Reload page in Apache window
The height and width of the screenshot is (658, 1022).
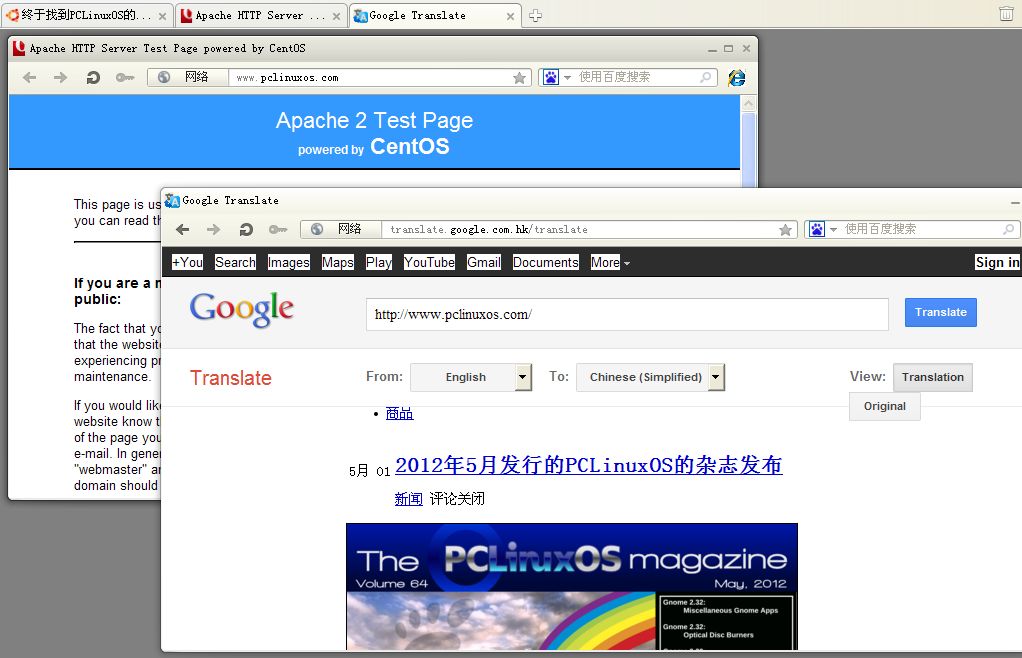click(x=93, y=78)
